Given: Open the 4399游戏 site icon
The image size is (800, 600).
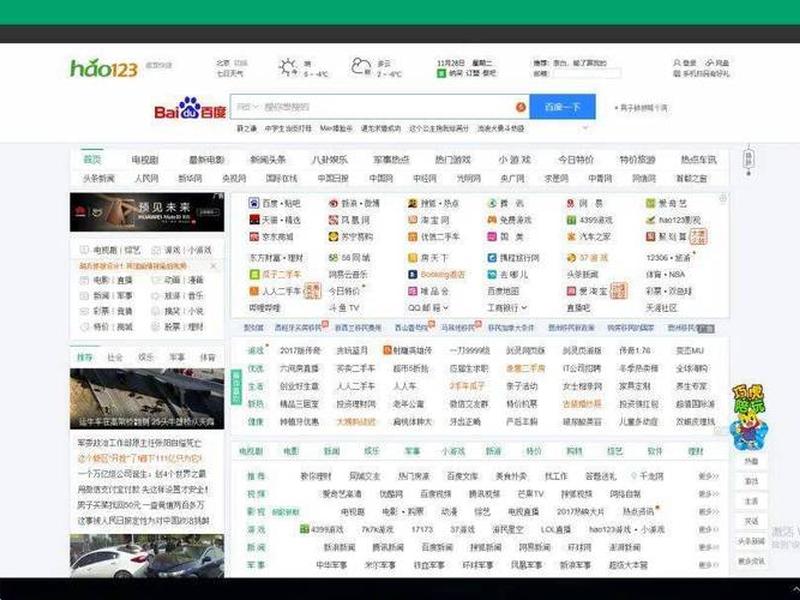Looking at the screenshot, I should coord(571,220).
